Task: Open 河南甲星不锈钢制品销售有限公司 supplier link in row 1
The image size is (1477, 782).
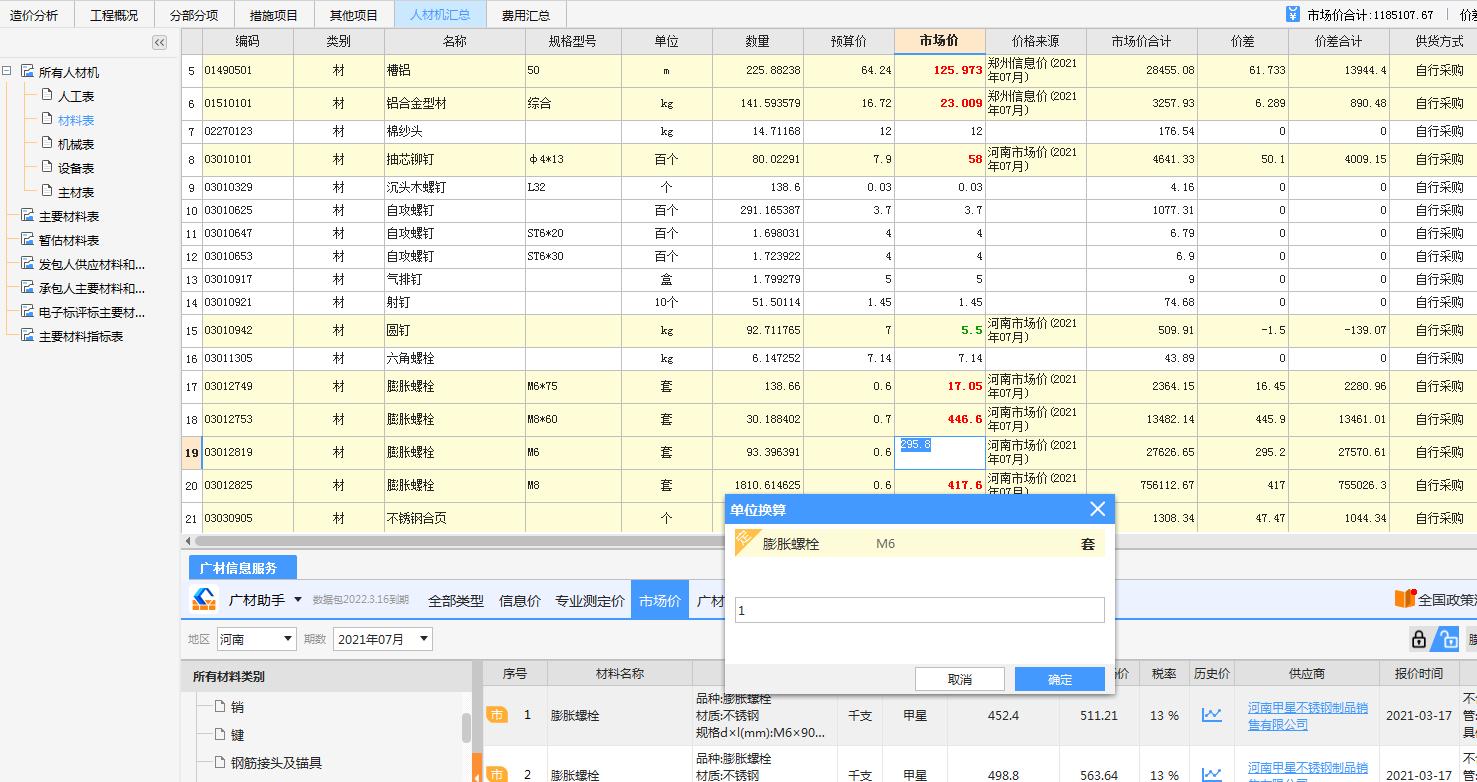Action: coord(1308,716)
